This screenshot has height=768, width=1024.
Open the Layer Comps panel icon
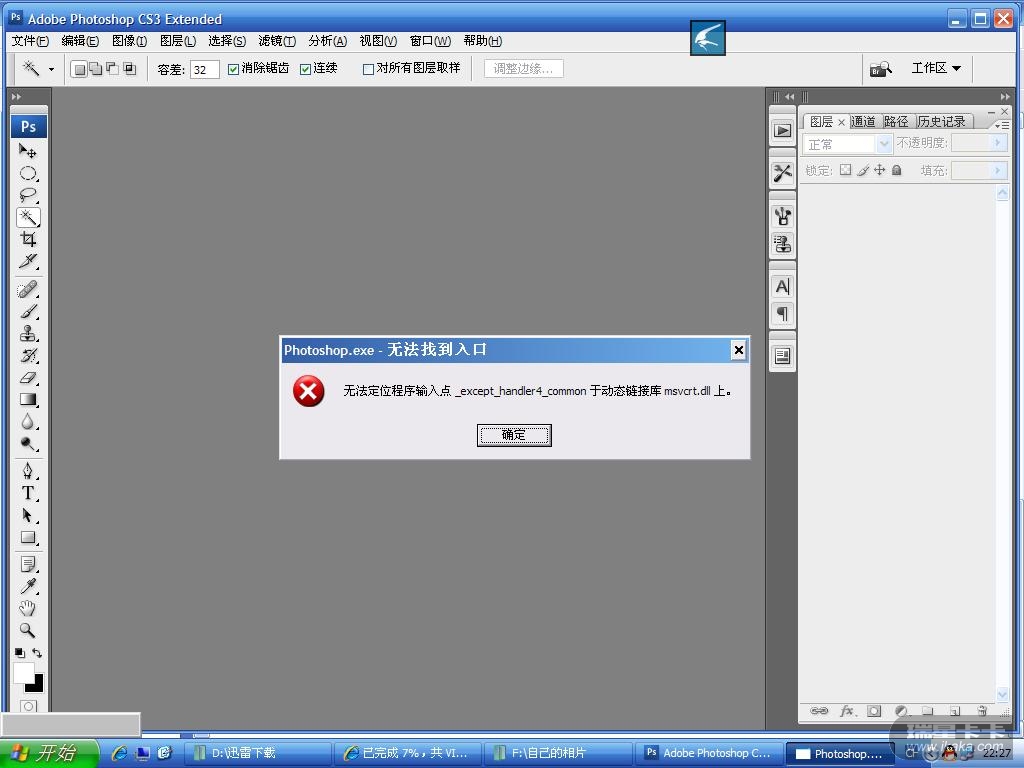point(782,357)
